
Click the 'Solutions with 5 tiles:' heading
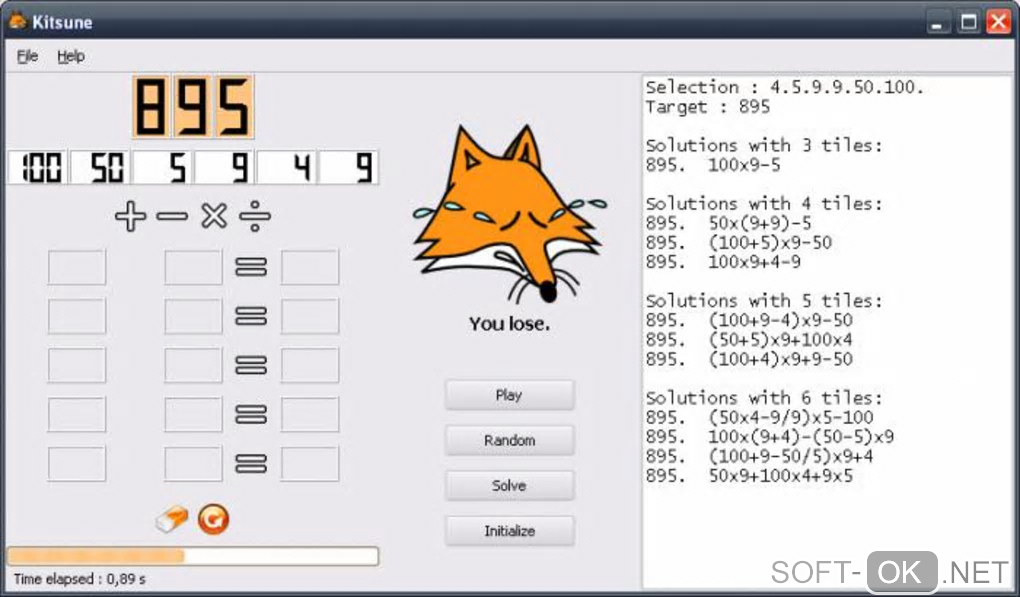pyautogui.click(x=764, y=300)
